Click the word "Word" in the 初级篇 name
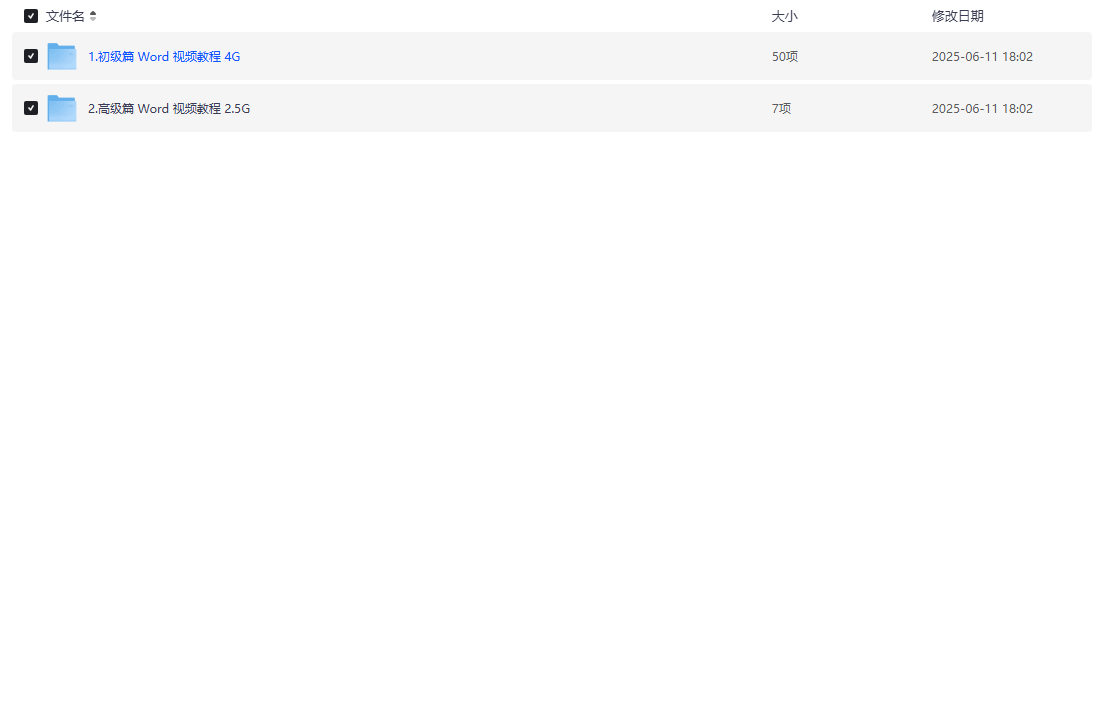 [153, 57]
